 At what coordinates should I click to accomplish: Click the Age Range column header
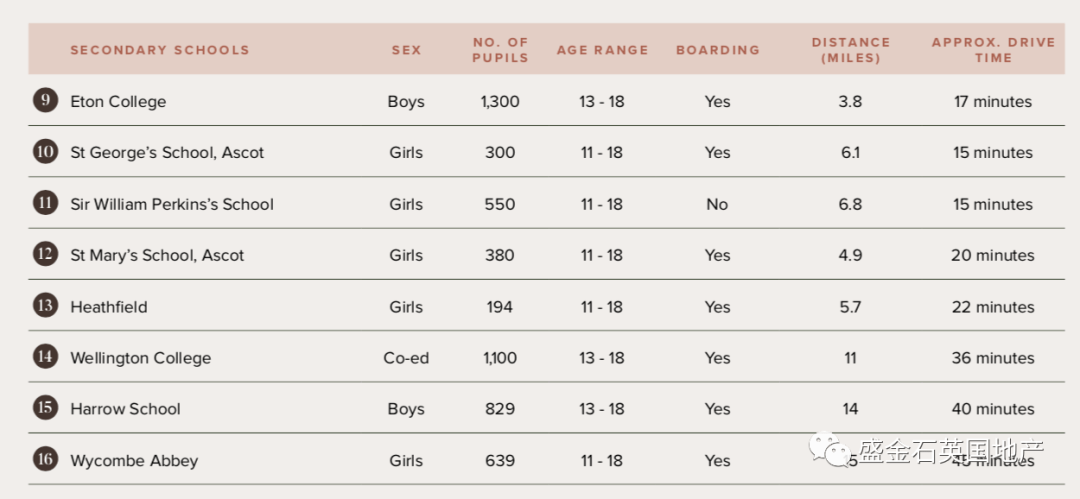[603, 50]
